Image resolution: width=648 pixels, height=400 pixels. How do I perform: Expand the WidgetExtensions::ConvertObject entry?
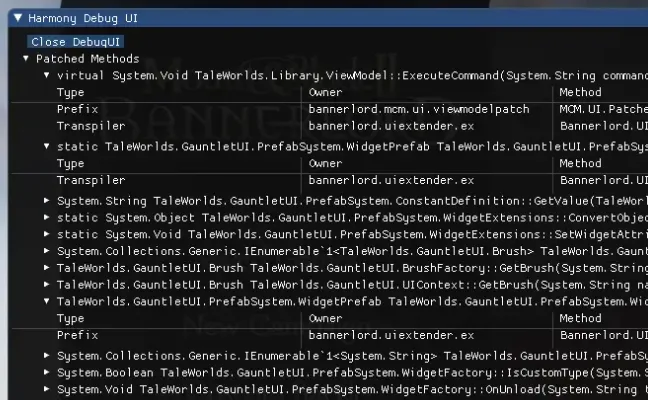point(47,217)
